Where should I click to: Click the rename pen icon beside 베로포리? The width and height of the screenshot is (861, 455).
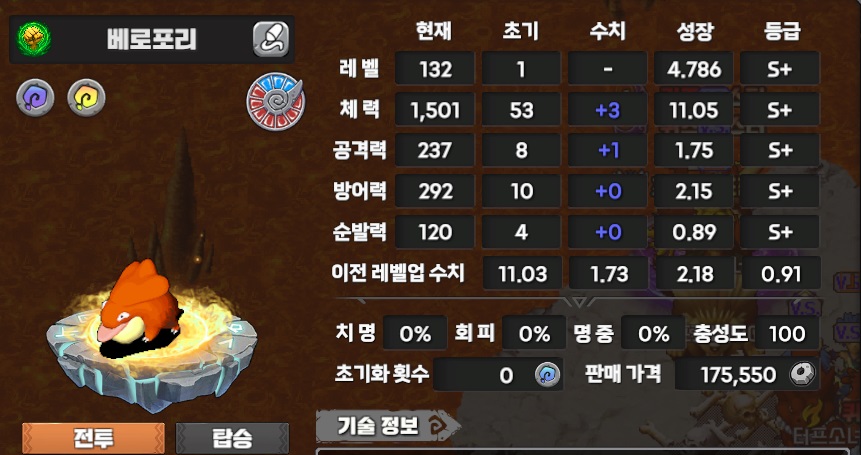pyautogui.click(x=271, y=39)
